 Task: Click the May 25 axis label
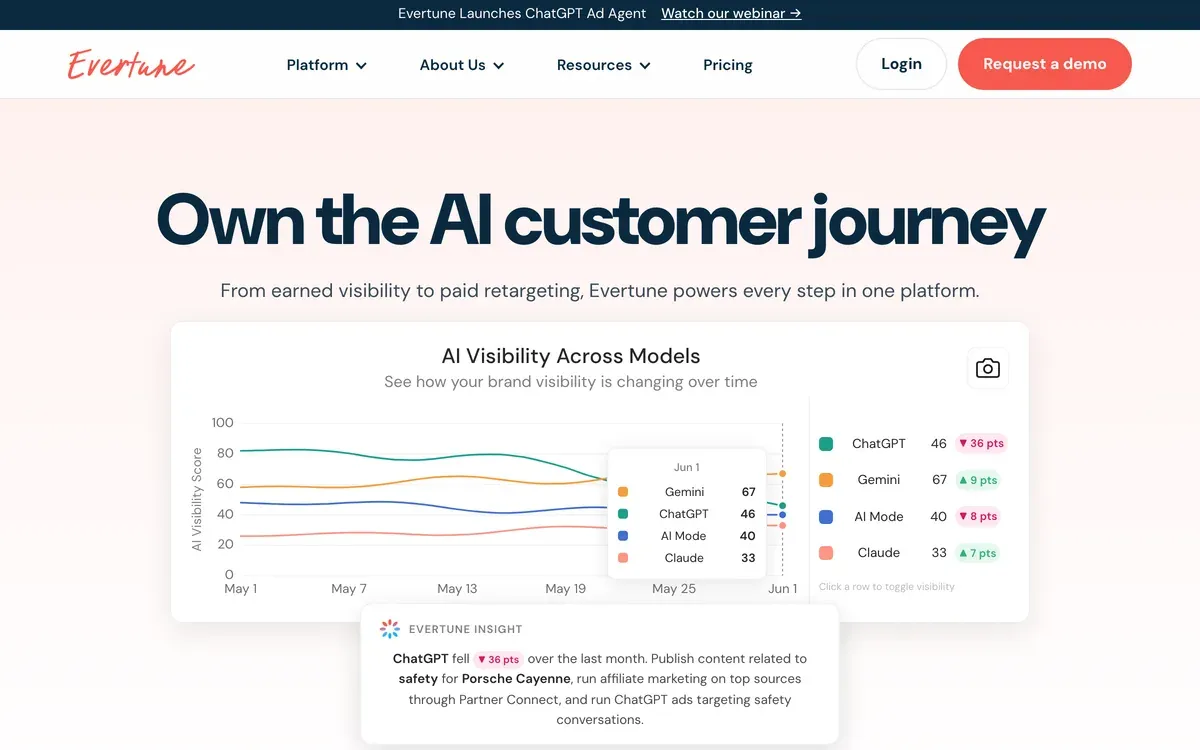pos(674,589)
